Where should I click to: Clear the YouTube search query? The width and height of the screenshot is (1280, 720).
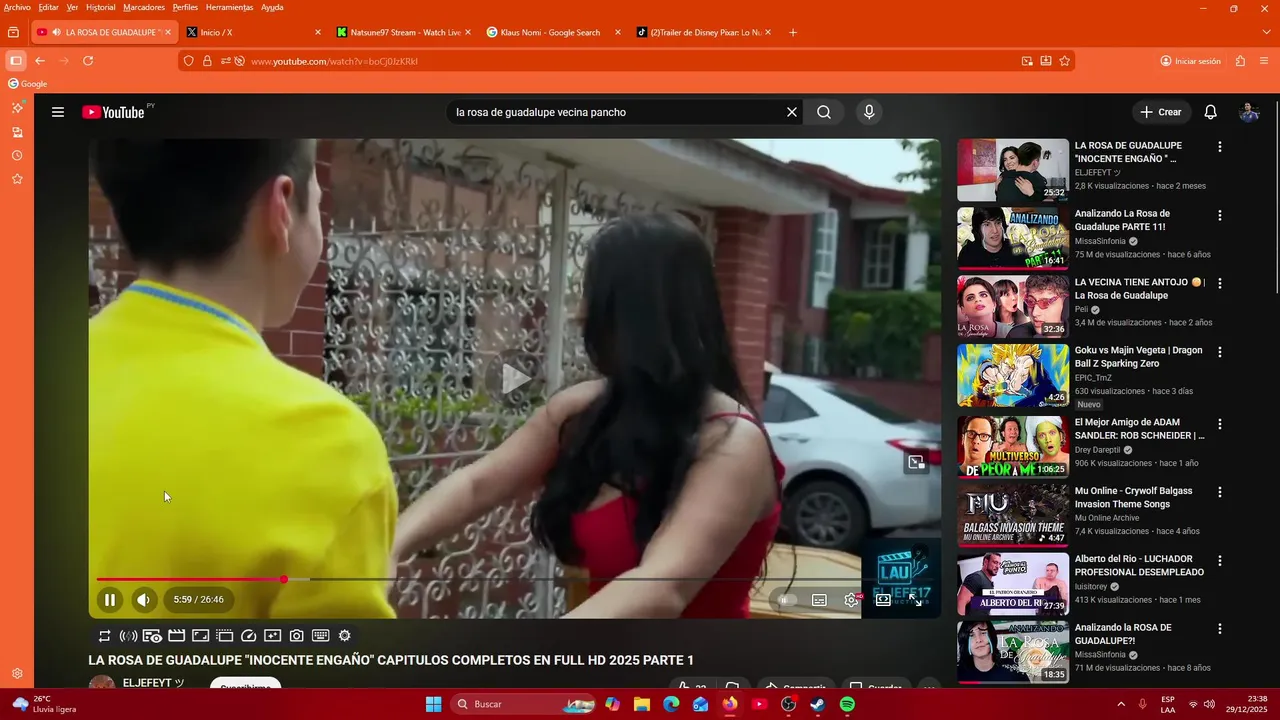click(x=792, y=112)
